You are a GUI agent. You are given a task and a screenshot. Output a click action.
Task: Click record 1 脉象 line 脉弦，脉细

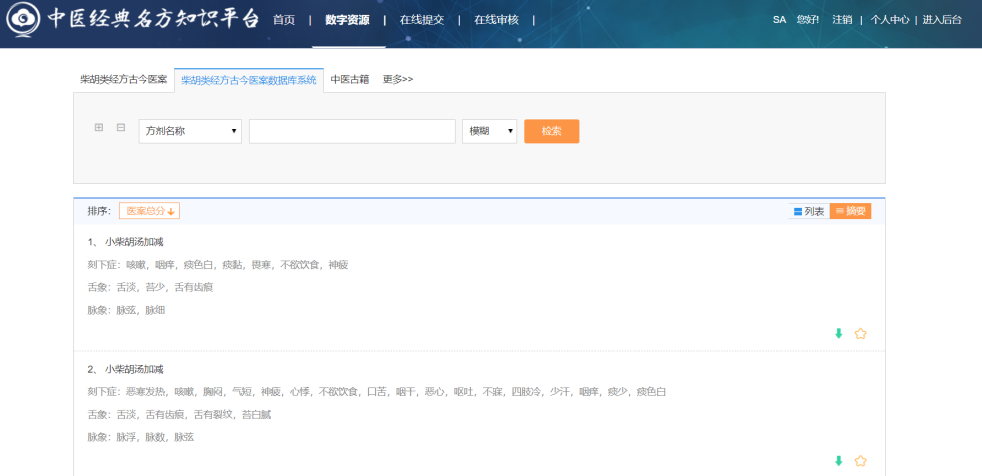127,310
